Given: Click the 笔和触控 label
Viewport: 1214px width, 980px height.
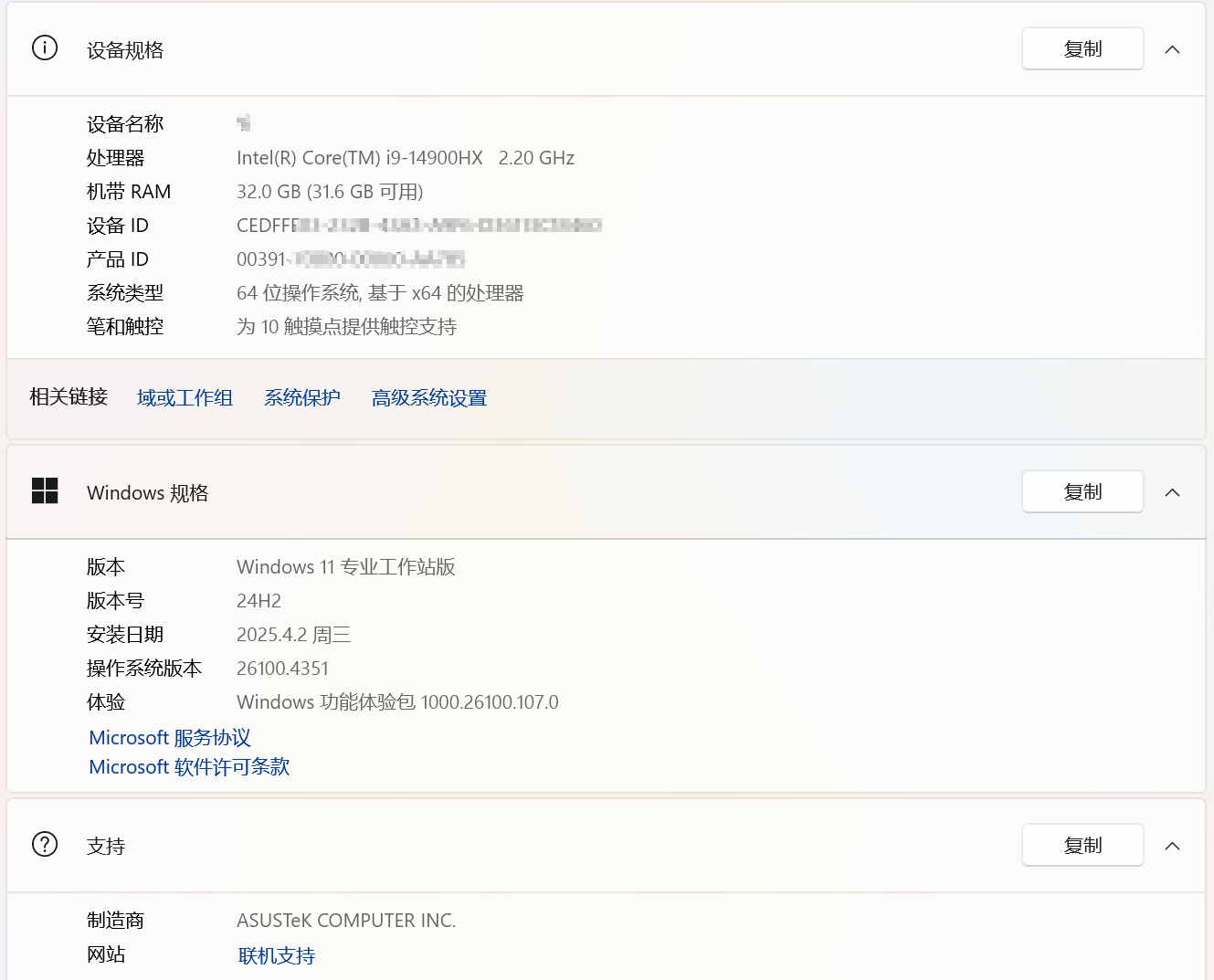Looking at the screenshot, I should 125,327.
